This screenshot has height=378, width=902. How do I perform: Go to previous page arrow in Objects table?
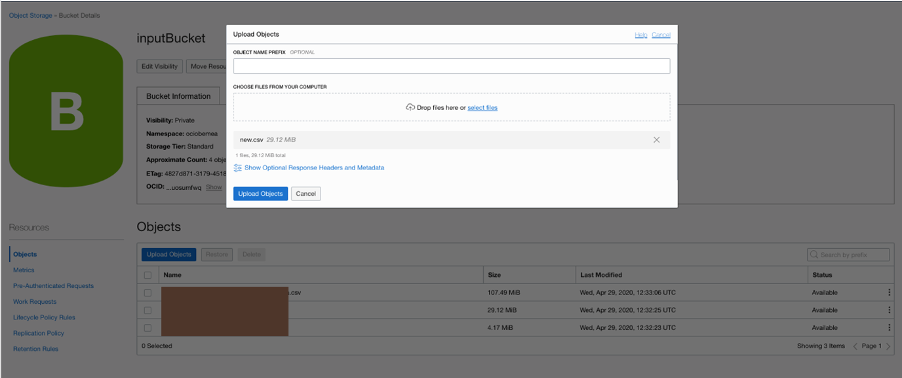[855, 346]
